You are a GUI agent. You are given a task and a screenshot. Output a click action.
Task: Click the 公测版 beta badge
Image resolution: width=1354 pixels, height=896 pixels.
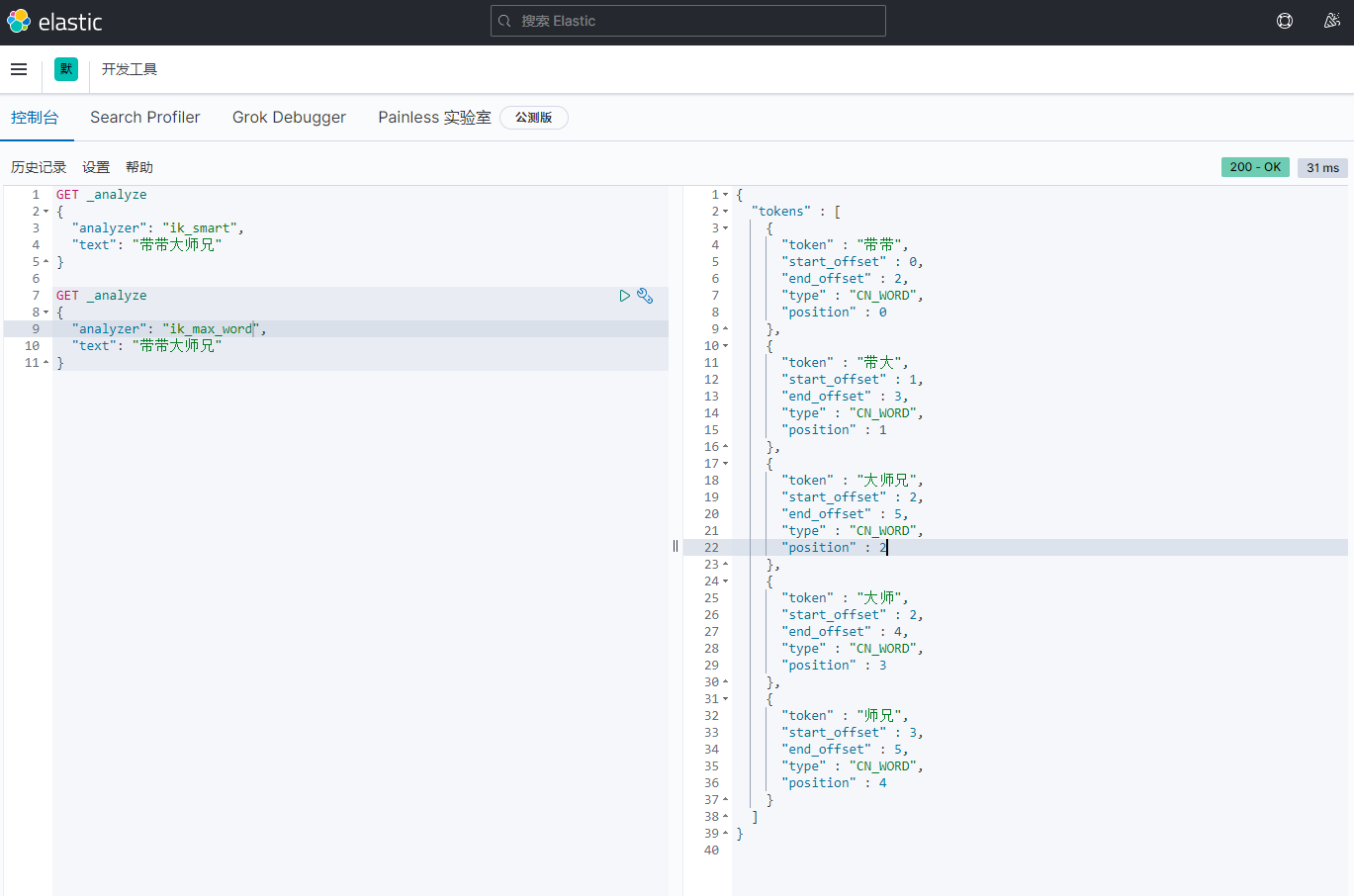coord(534,118)
